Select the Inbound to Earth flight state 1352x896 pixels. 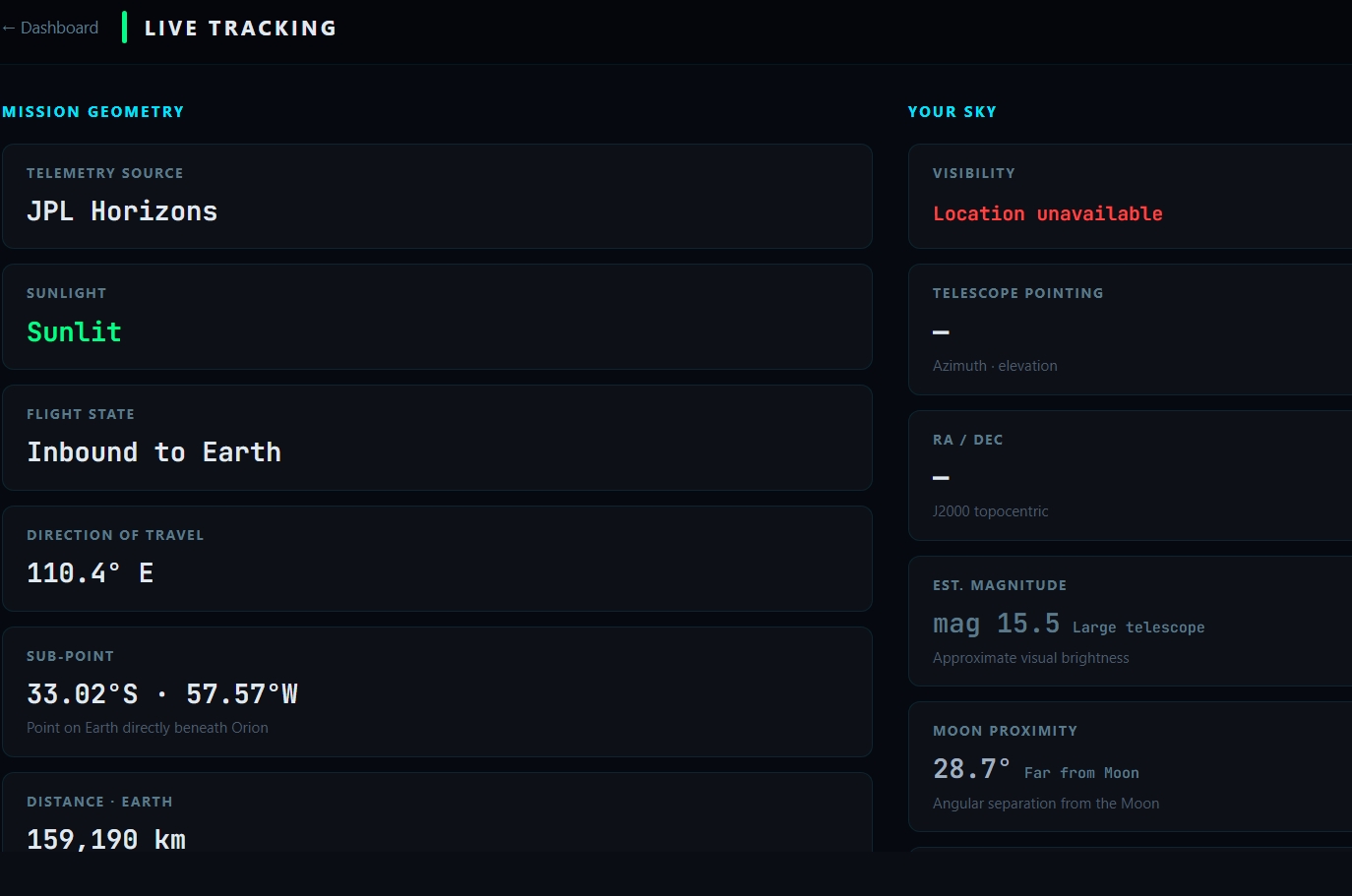click(154, 452)
